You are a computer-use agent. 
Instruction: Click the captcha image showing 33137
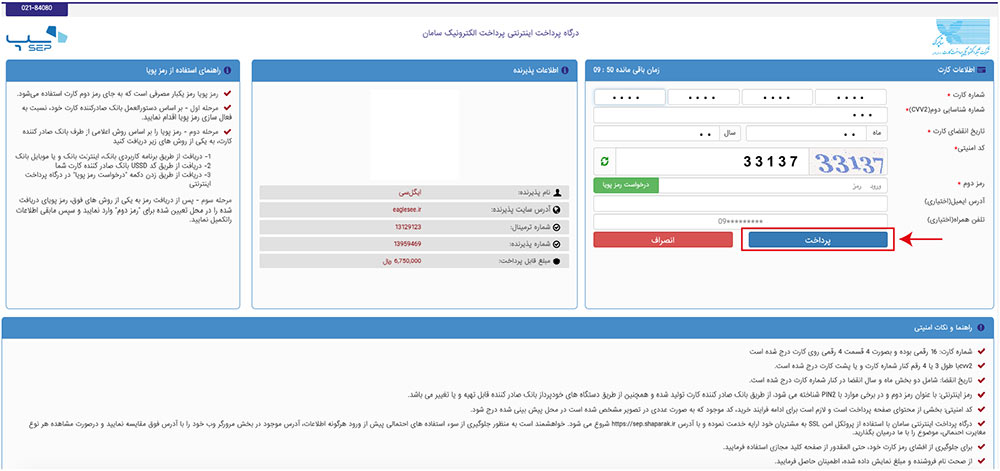click(x=848, y=163)
